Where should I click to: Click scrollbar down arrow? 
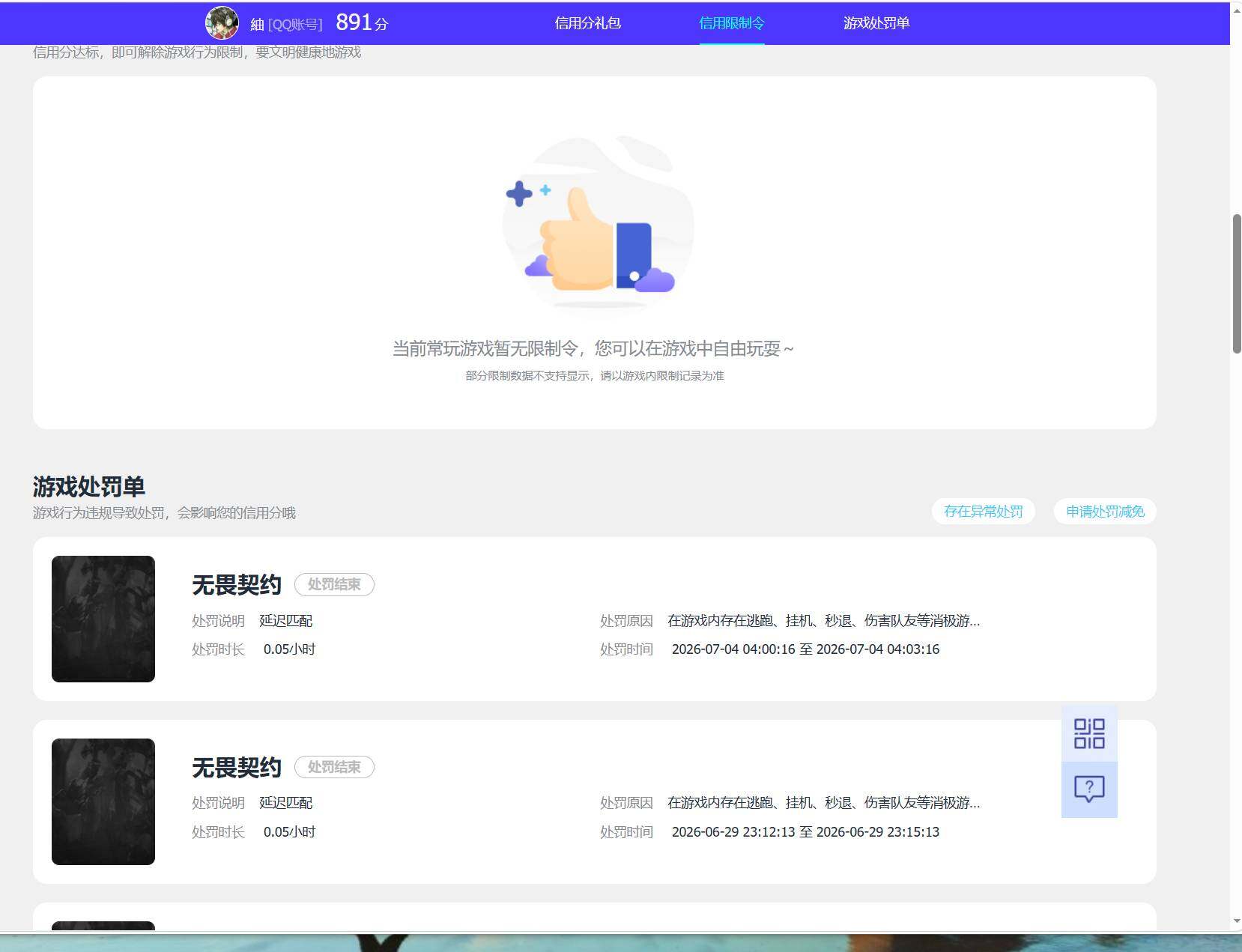[x=1236, y=922]
